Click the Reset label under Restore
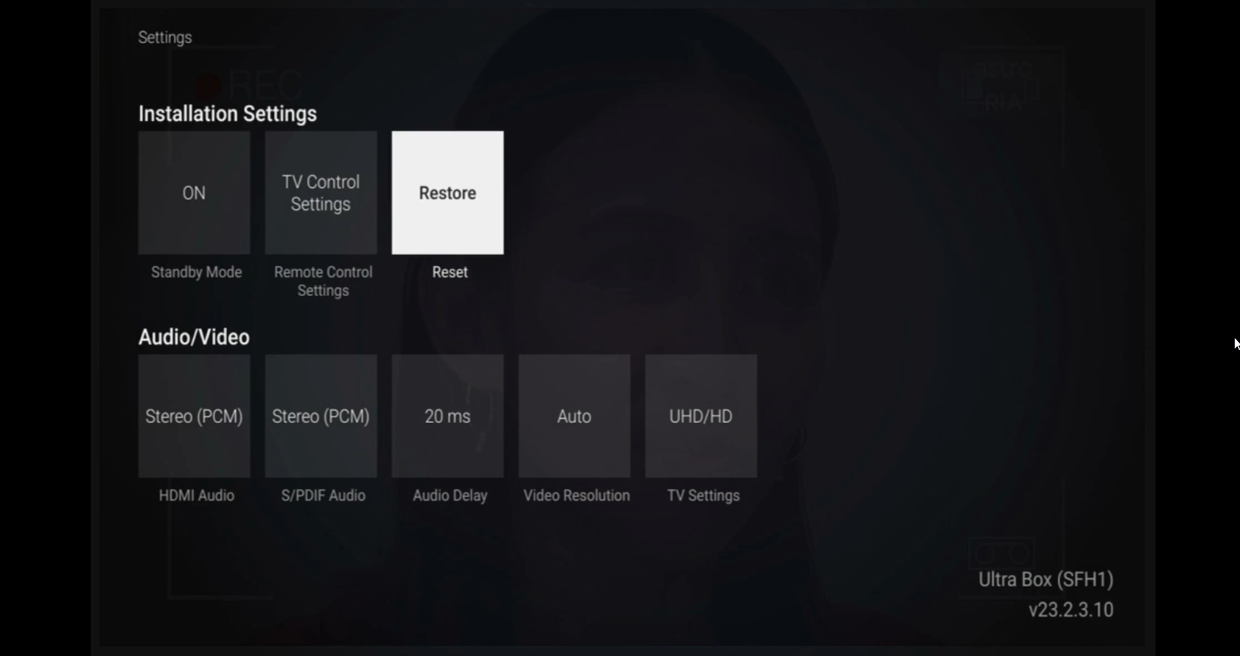The image size is (1240, 656). (450, 272)
